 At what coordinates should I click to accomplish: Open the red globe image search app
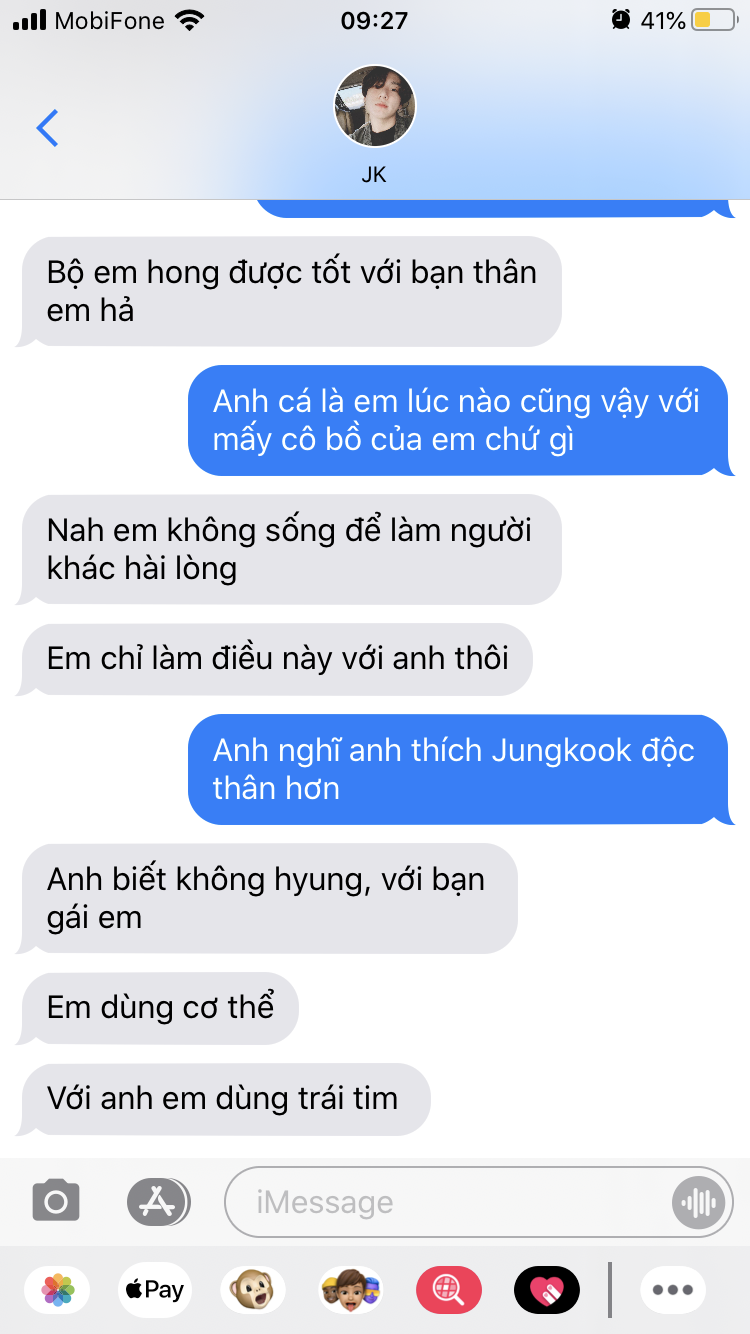tap(449, 1290)
